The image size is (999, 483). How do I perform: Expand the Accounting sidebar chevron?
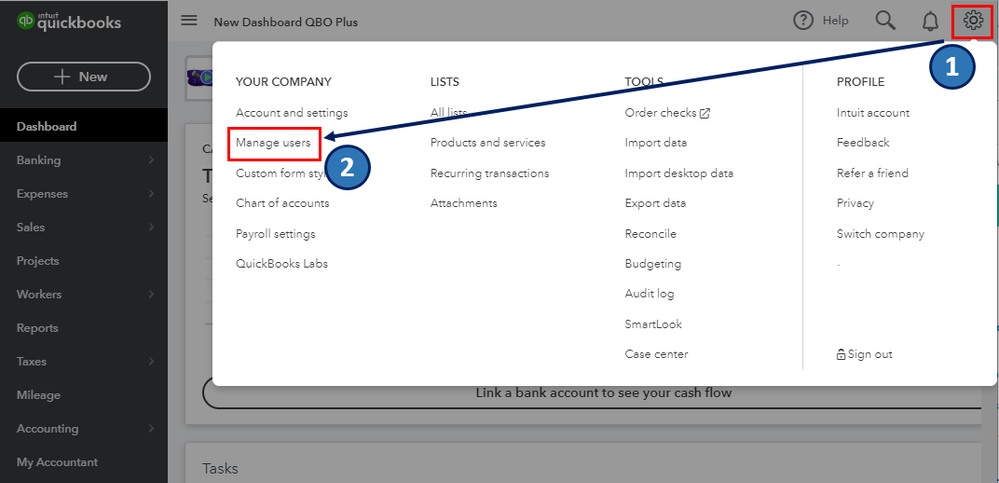[x=151, y=428]
